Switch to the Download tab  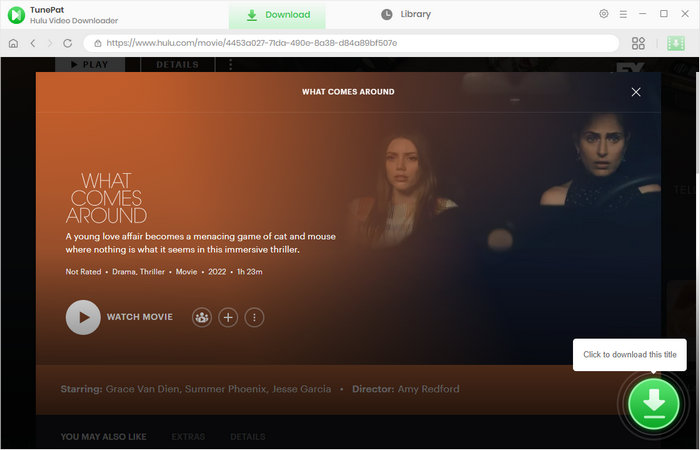277,15
